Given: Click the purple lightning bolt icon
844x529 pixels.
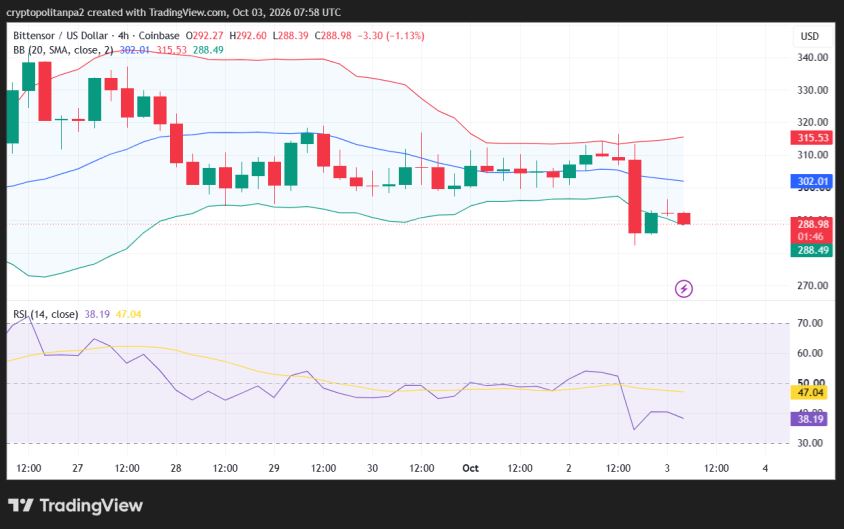Looking at the screenshot, I should (684, 289).
